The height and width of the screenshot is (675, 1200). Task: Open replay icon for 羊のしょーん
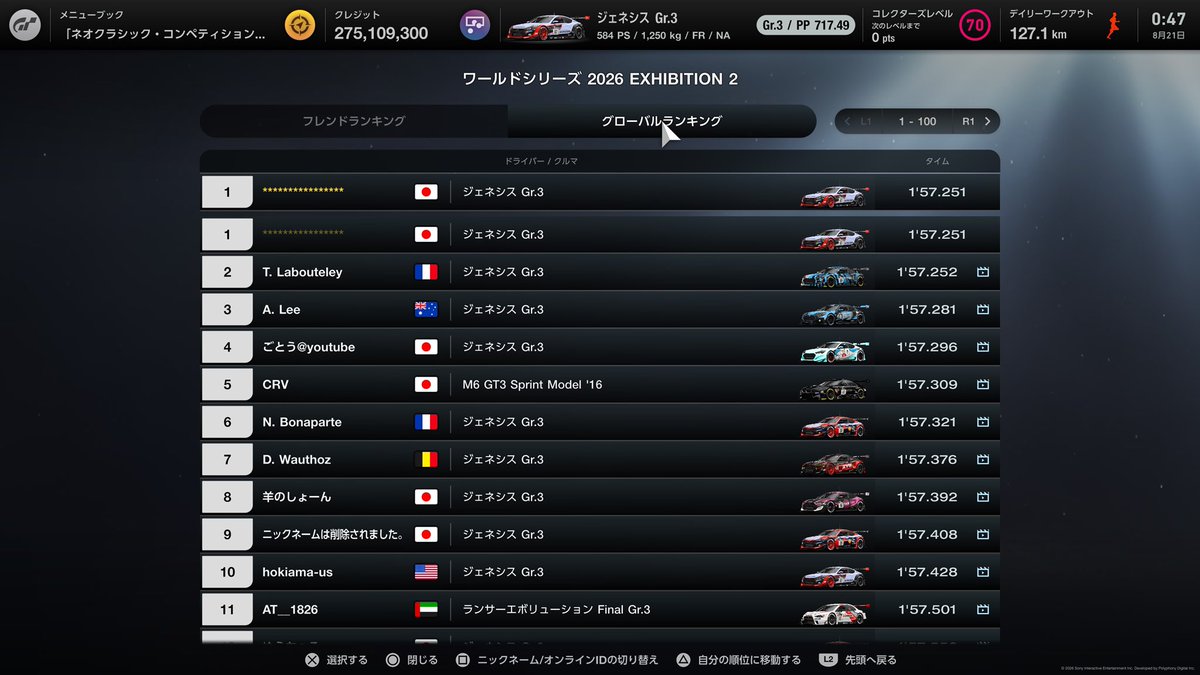pyautogui.click(x=983, y=497)
